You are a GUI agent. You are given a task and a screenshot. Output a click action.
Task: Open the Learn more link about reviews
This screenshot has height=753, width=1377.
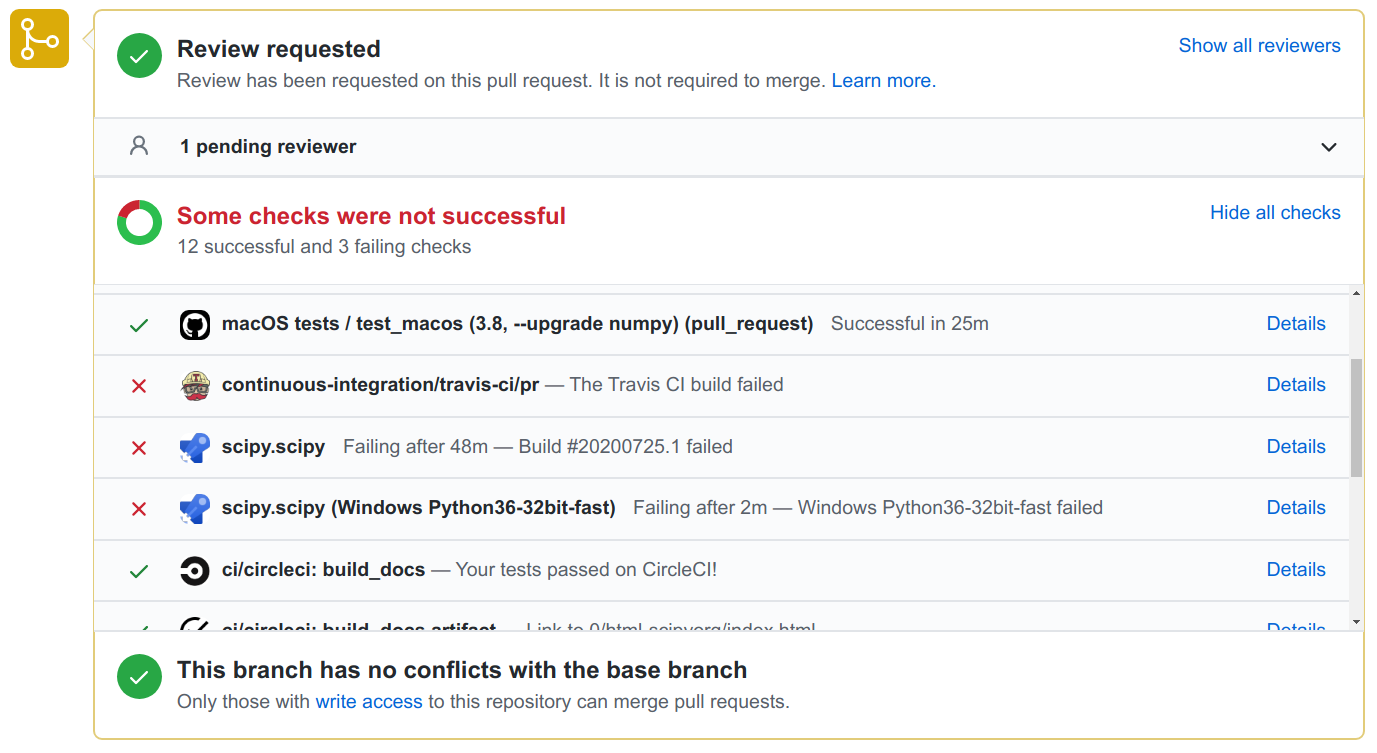pos(883,81)
